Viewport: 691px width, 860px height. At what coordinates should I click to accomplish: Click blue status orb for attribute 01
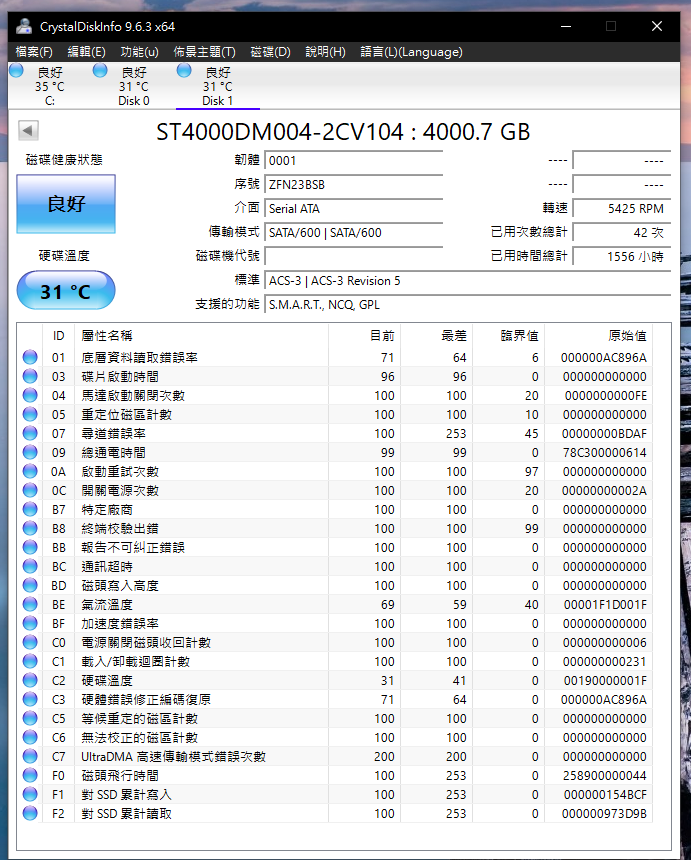pyautogui.click(x=30, y=358)
